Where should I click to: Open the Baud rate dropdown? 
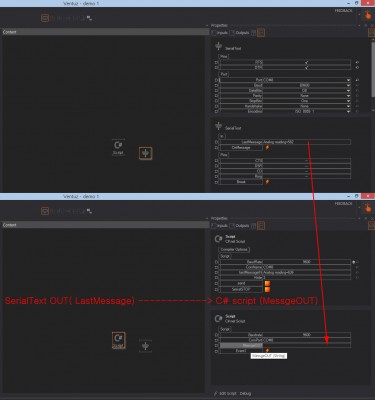tap(348, 85)
